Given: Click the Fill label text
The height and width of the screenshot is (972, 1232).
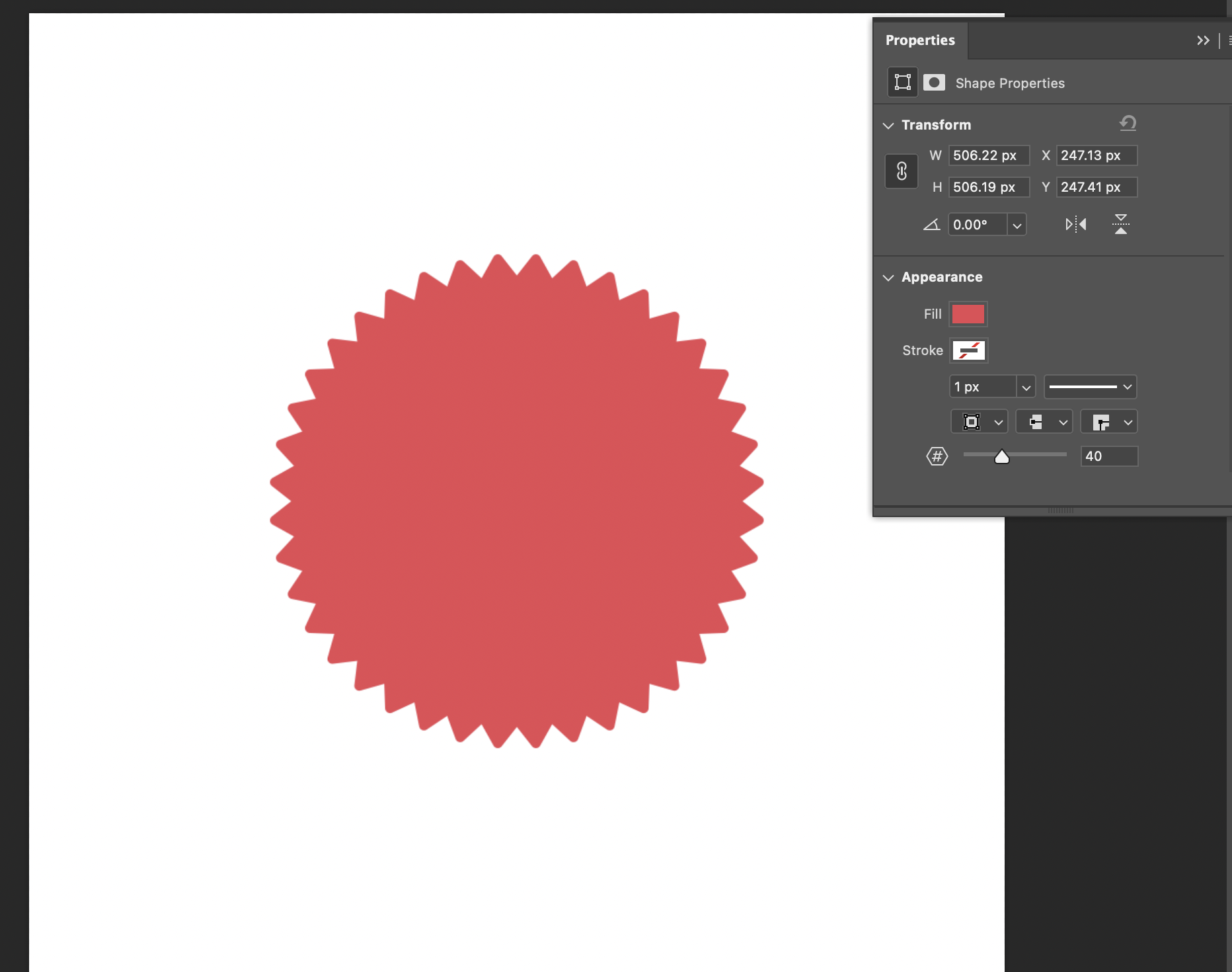Looking at the screenshot, I should pos(933,314).
